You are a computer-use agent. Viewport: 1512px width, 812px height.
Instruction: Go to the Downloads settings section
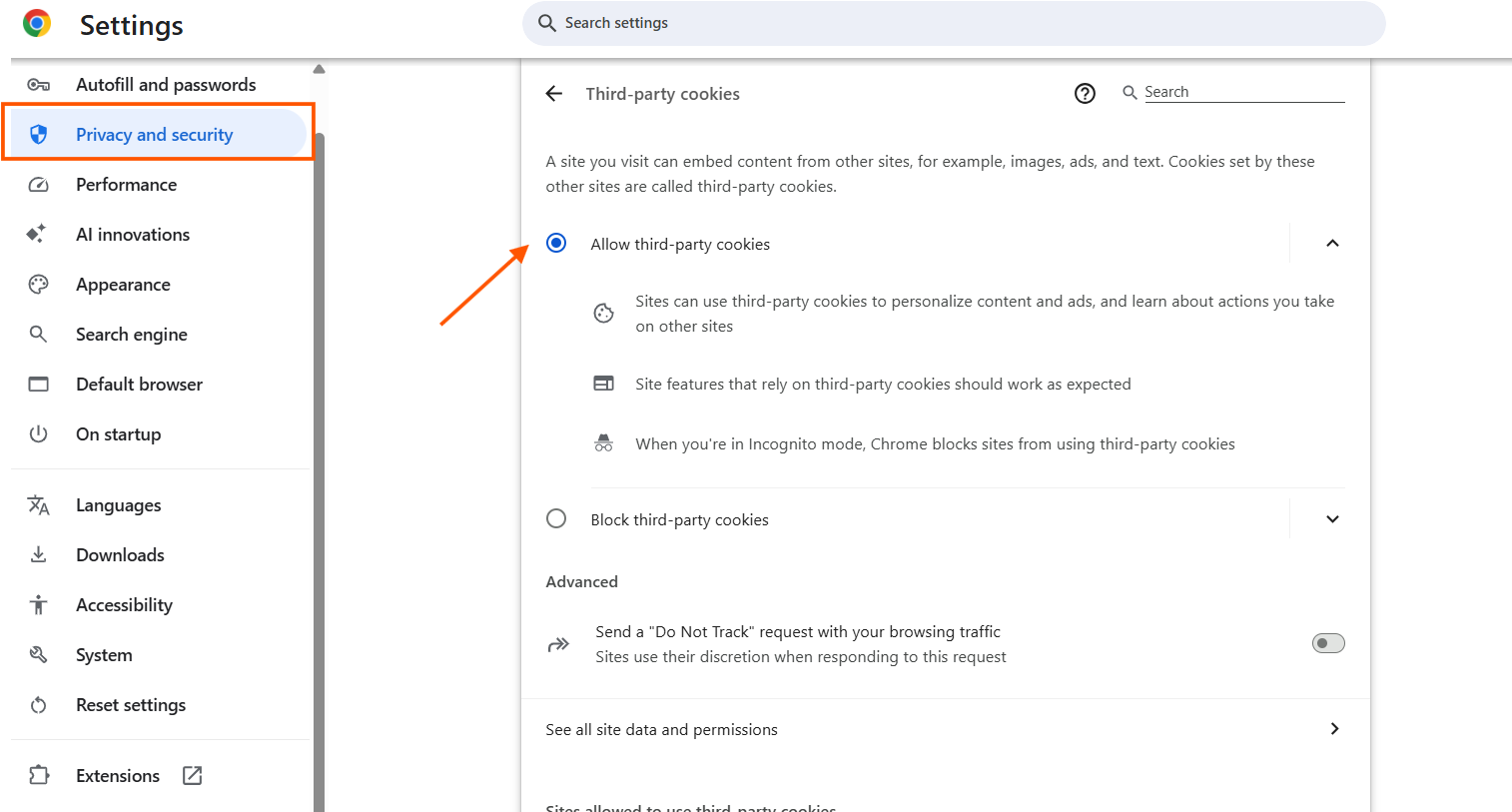click(x=120, y=555)
